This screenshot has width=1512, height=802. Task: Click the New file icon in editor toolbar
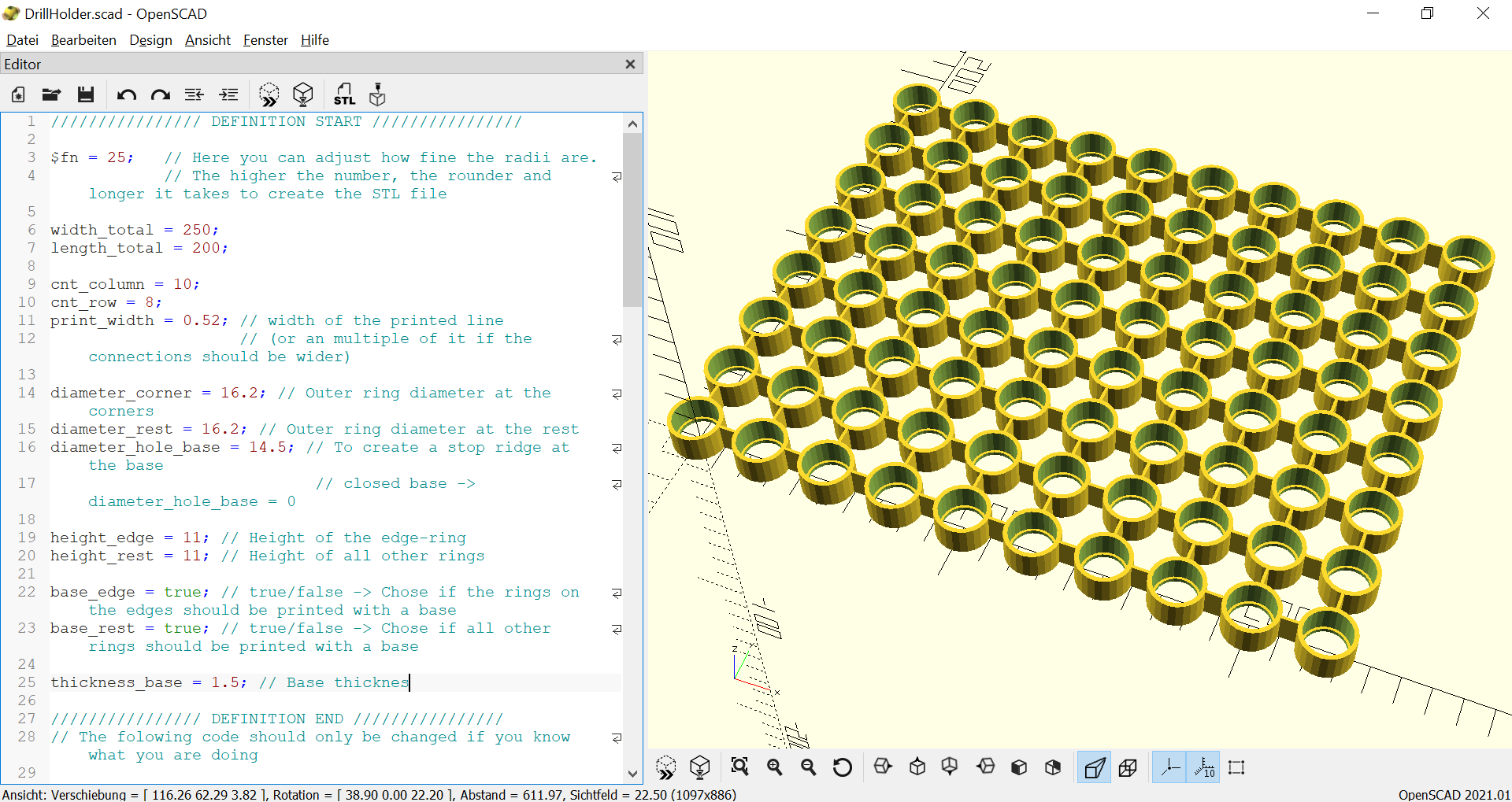pyautogui.click(x=18, y=95)
